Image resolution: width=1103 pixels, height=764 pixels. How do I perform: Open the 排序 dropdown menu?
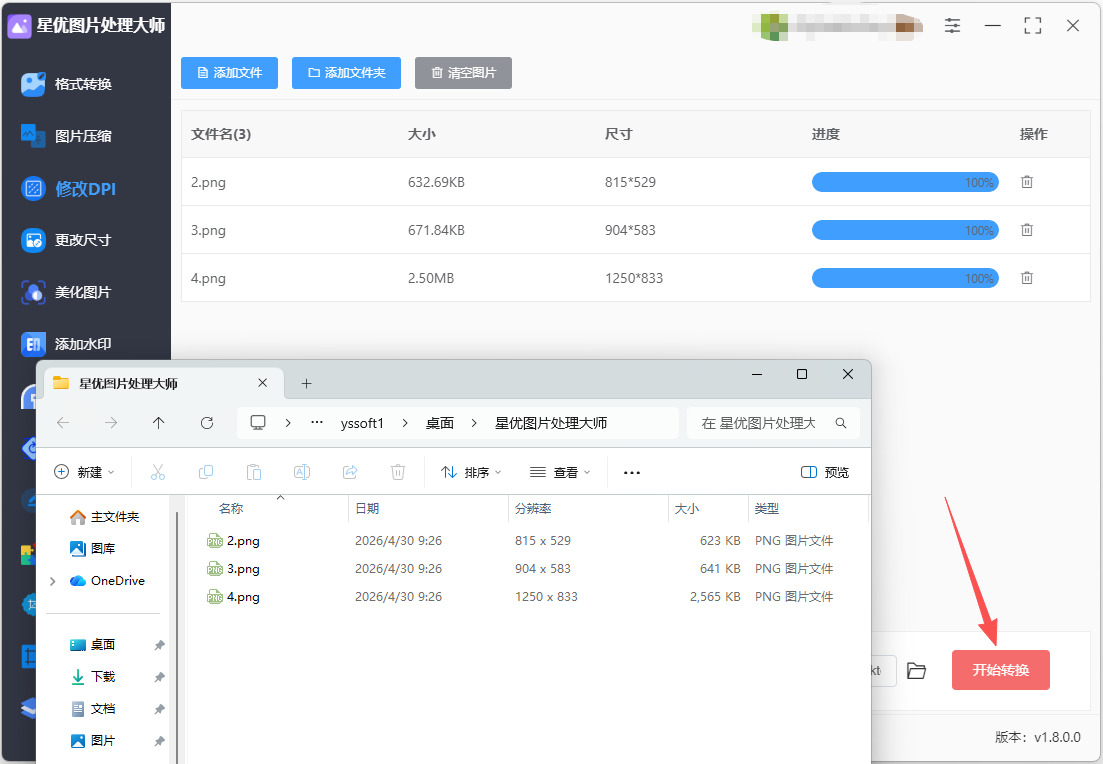pos(471,472)
